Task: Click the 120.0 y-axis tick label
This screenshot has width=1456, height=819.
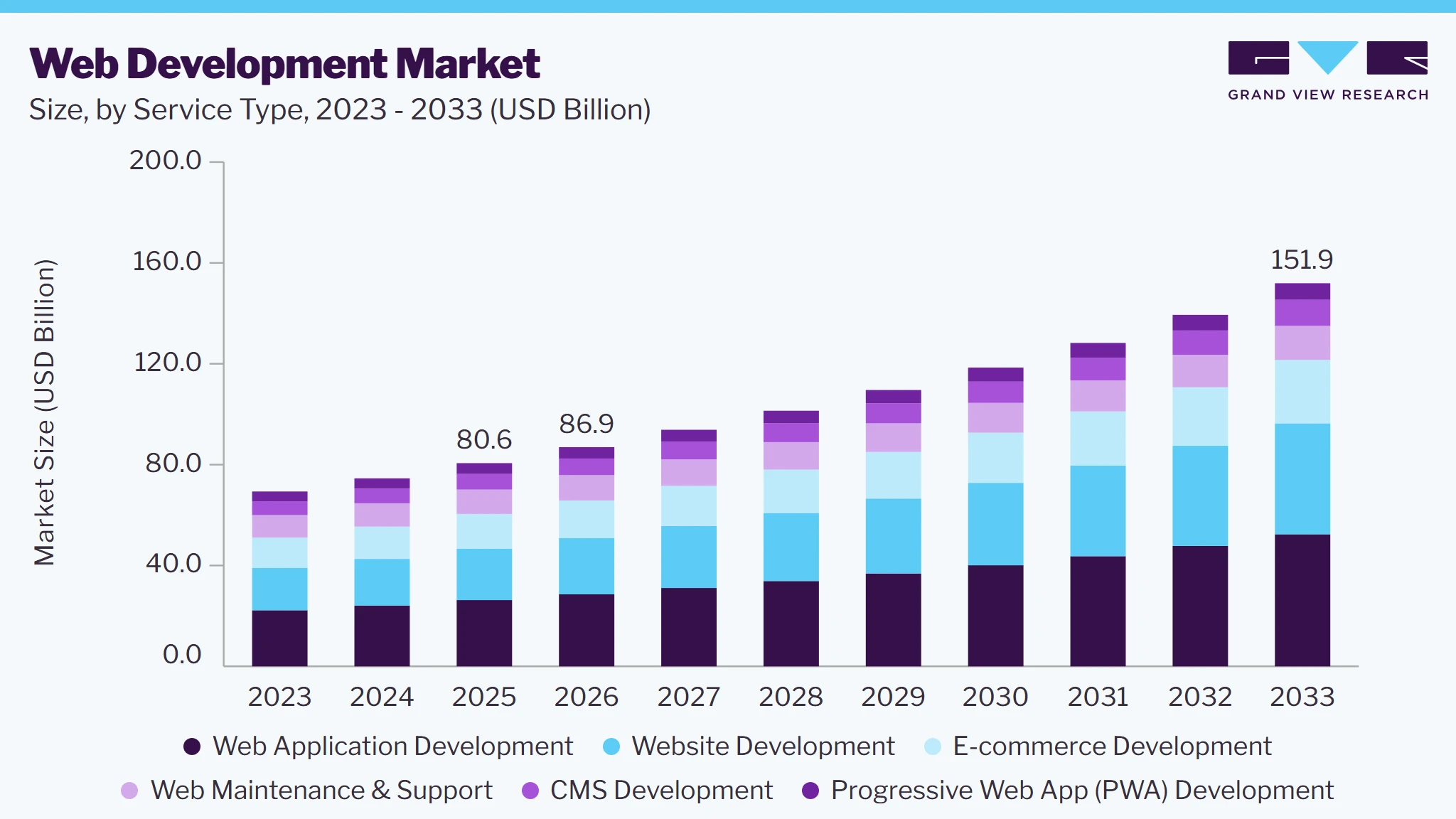Action: point(168,363)
